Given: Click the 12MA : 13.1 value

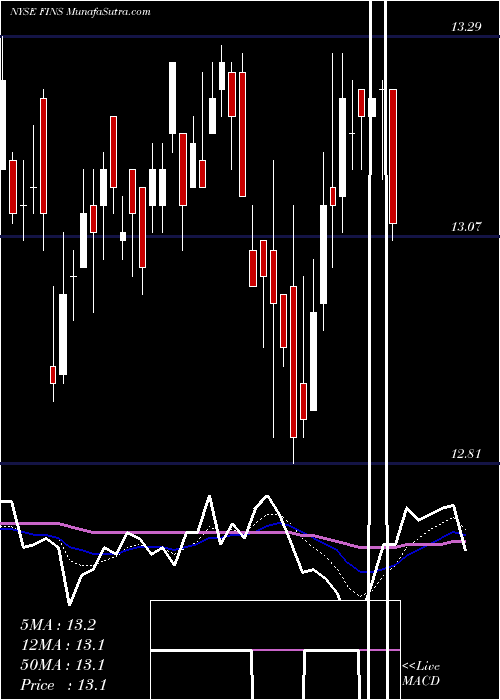Looking at the screenshot, I should coord(62,645).
